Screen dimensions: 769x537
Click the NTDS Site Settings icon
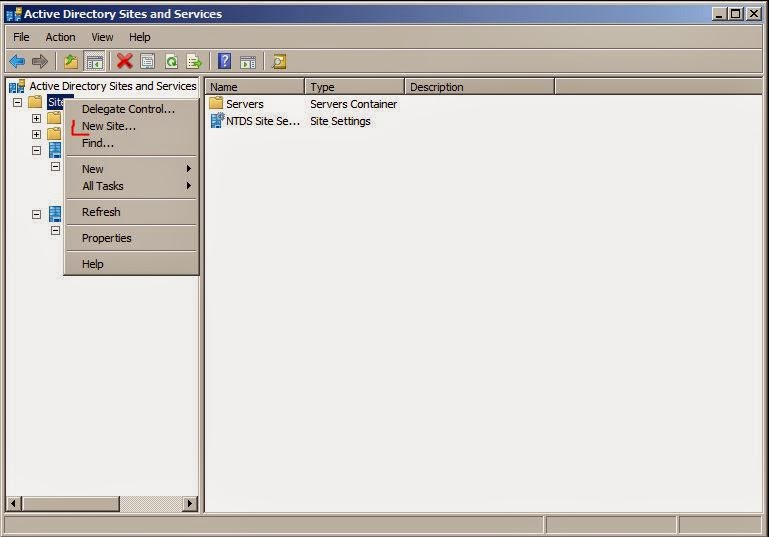[217, 120]
